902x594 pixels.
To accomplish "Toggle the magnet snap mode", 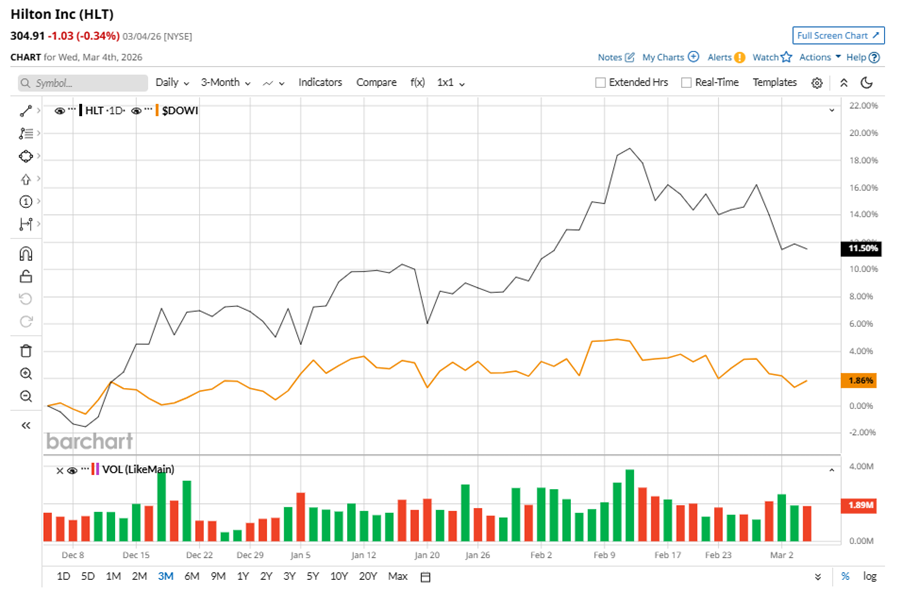I will 26,254.
